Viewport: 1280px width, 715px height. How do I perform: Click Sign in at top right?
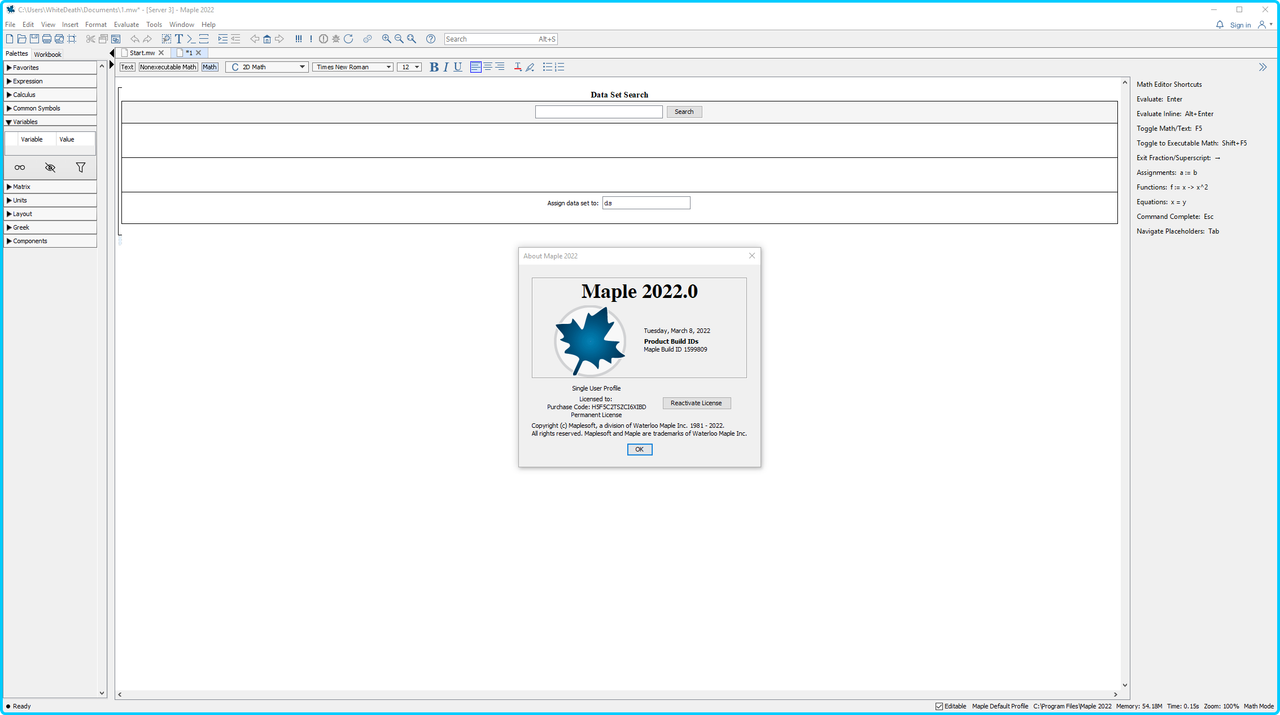(1241, 25)
